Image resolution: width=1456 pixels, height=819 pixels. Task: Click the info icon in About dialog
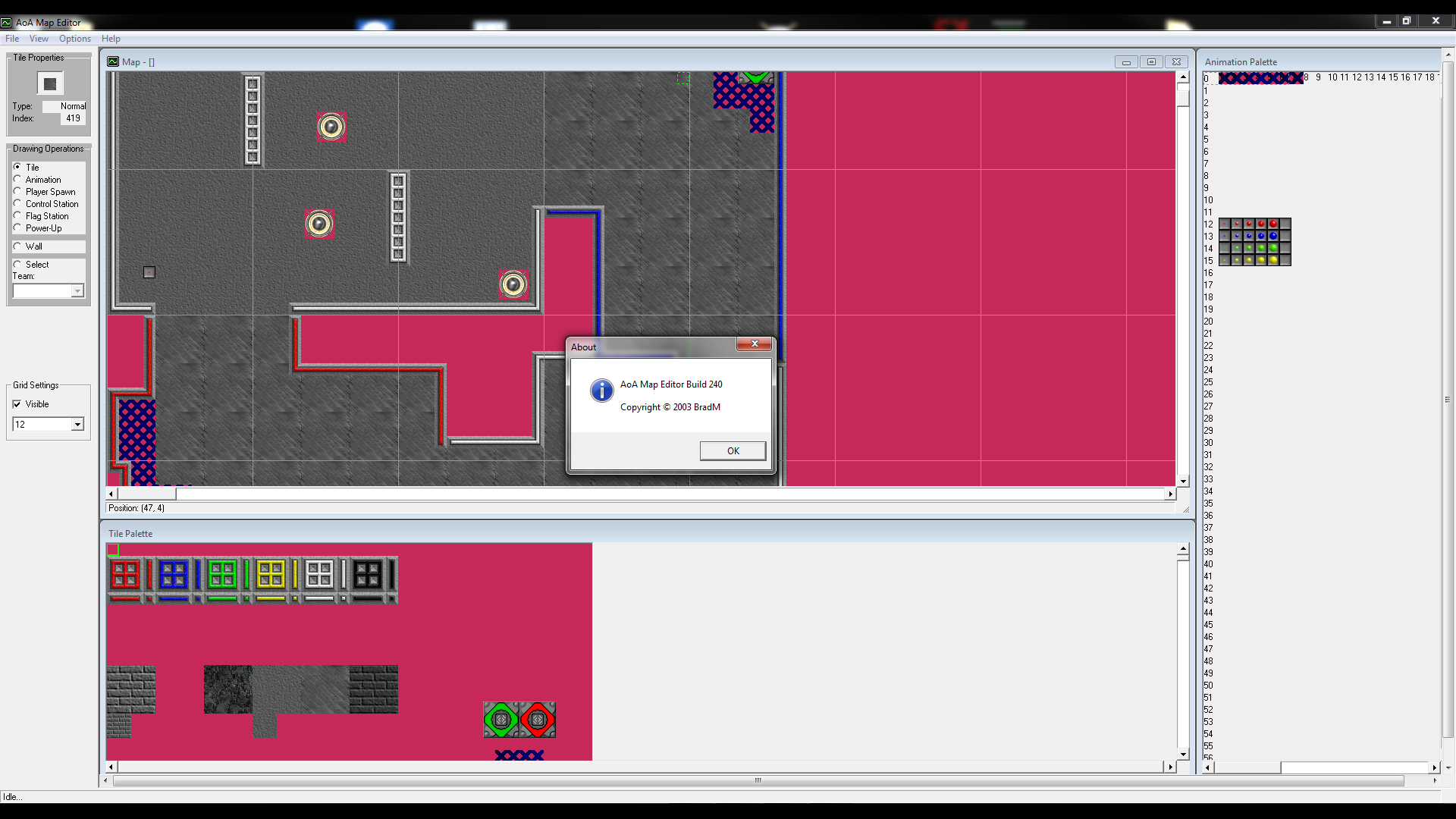[x=602, y=391]
